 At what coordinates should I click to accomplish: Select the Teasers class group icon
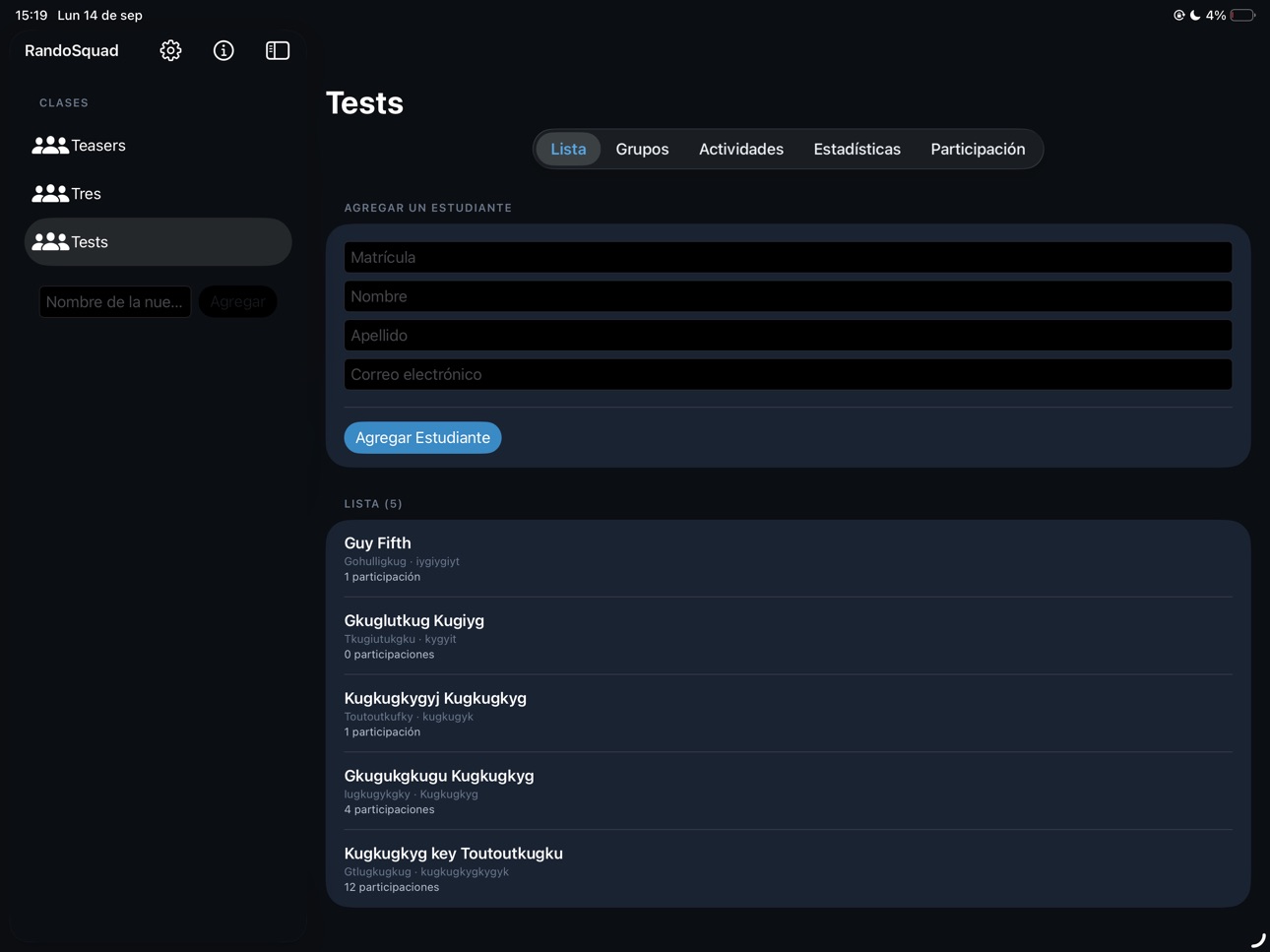[x=50, y=146]
